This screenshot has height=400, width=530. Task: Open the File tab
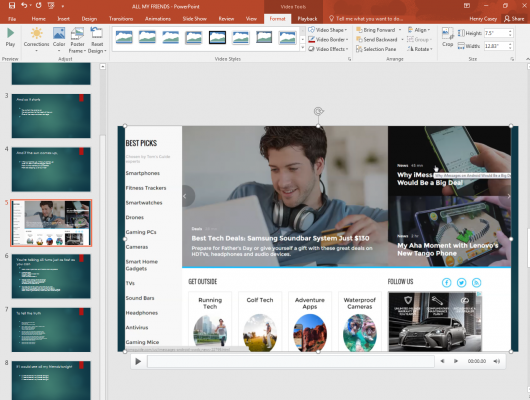coord(12,19)
